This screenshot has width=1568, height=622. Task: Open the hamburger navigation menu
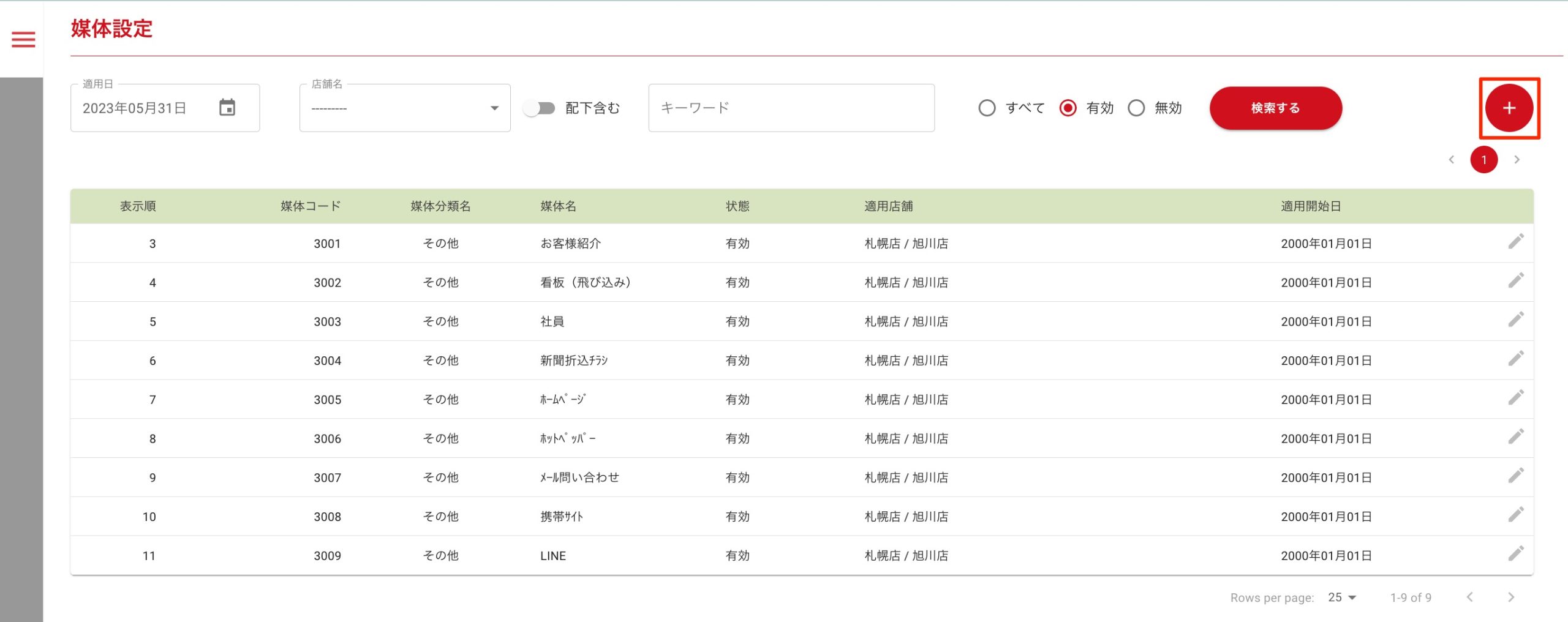pos(23,40)
